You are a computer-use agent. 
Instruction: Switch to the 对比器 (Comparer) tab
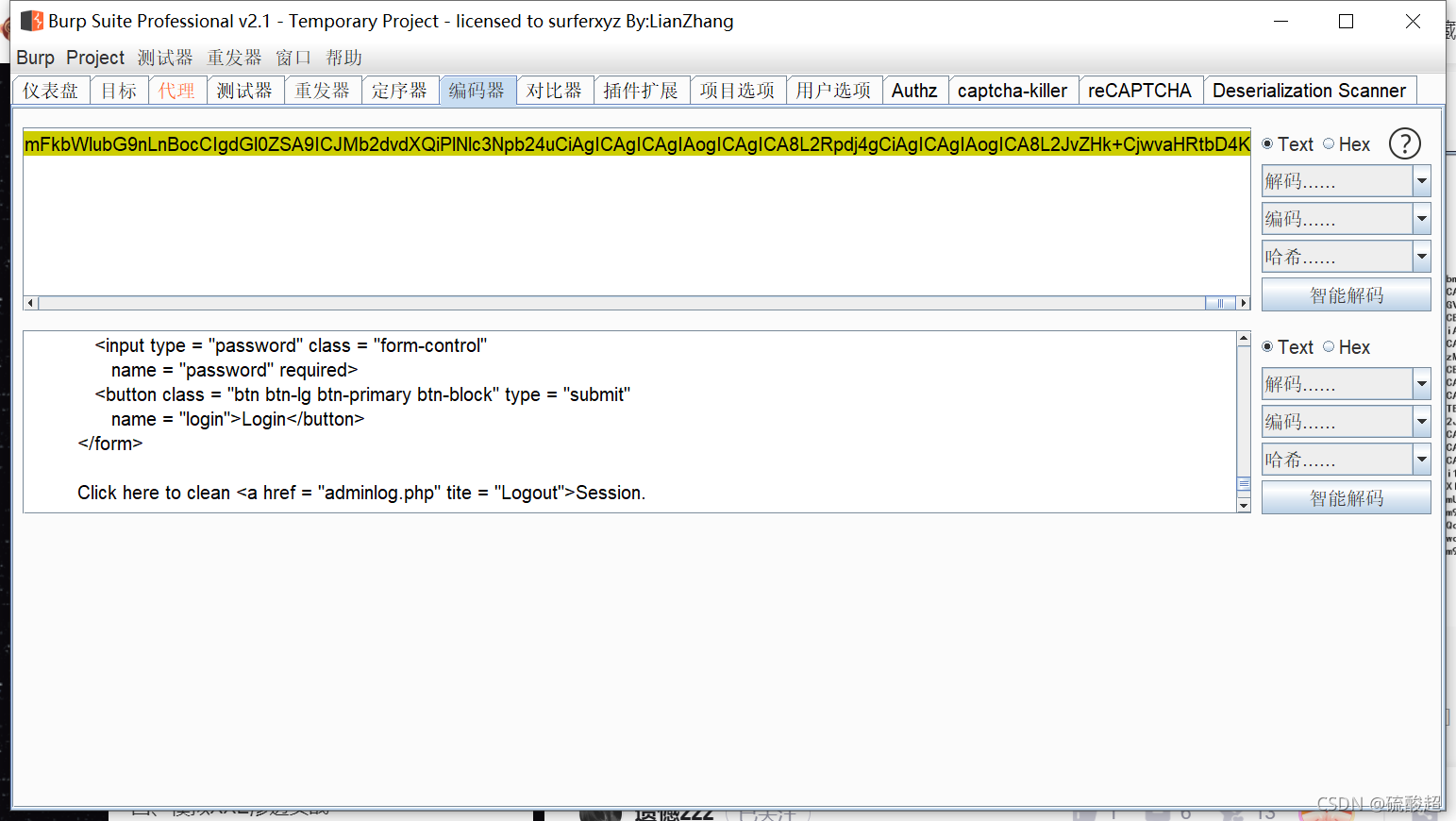[555, 91]
